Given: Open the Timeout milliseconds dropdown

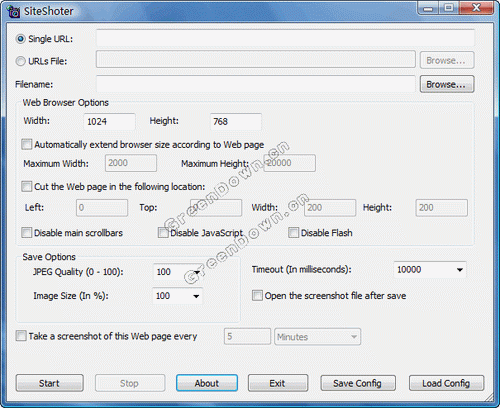Looking at the screenshot, I should (x=460, y=270).
